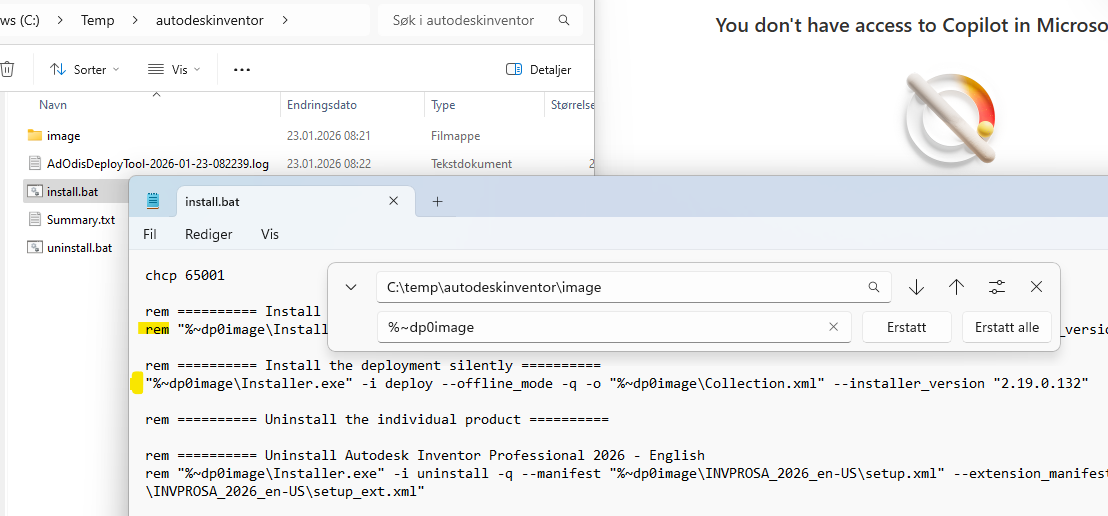The width and height of the screenshot is (1108, 516).
Task: Close the find and replace bar
Action: [x=1036, y=287]
